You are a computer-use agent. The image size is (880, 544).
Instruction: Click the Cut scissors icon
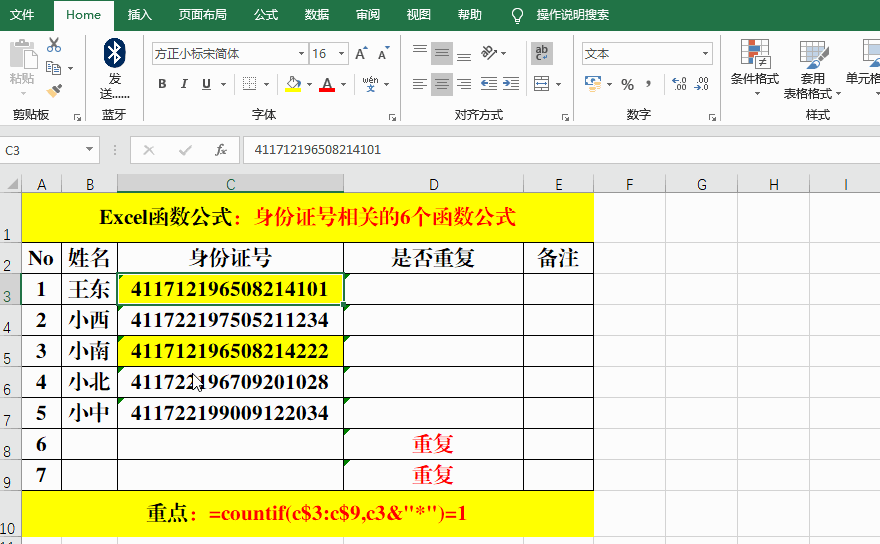54,45
